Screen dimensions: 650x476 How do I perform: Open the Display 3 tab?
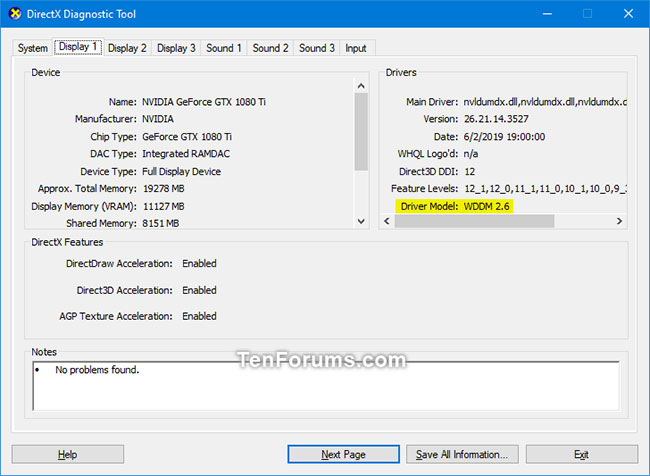click(x=176, y=48)
